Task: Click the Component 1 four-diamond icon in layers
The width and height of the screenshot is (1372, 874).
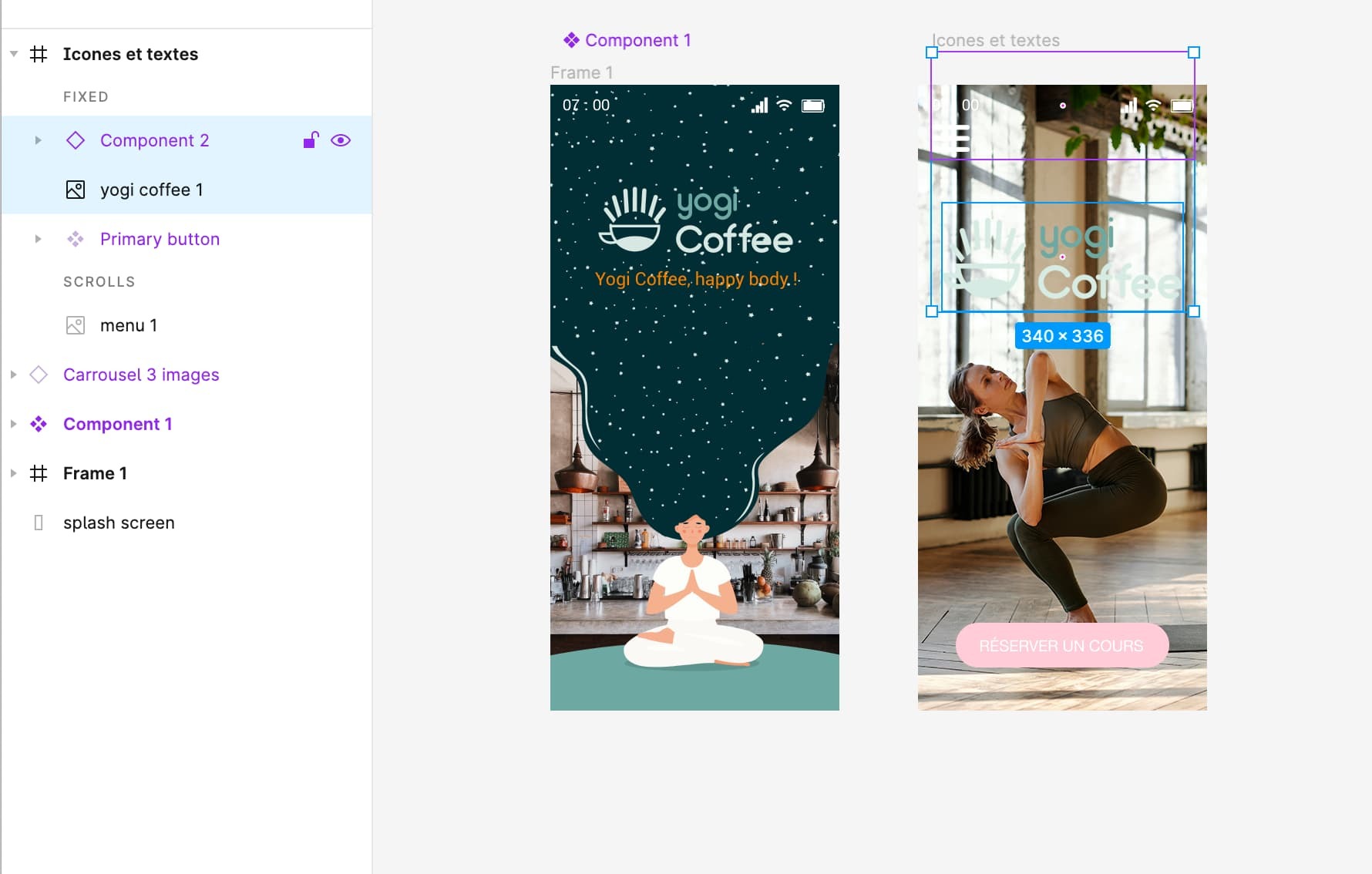Action: point(39,424)
